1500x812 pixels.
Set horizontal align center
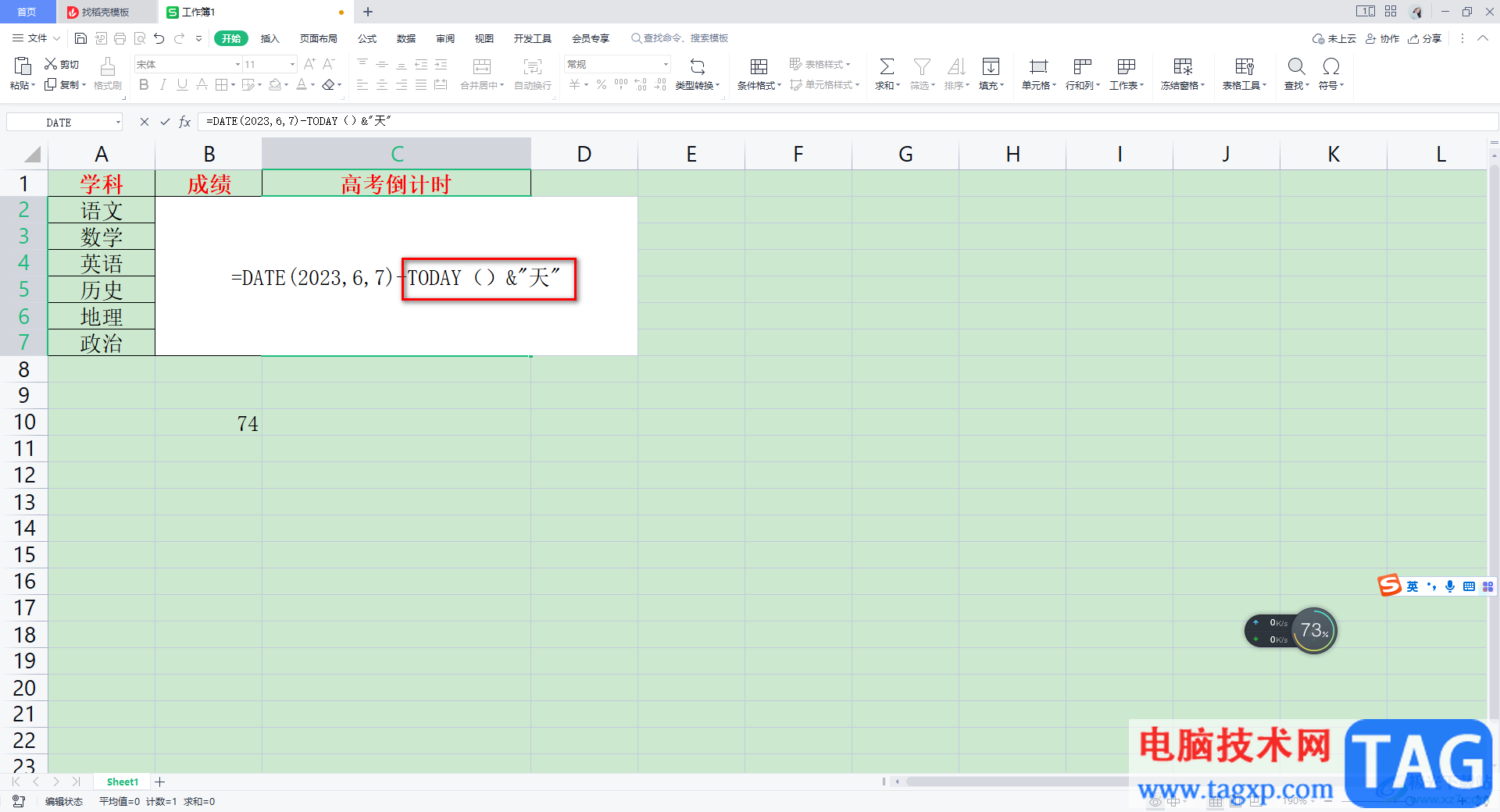(382, 84)
